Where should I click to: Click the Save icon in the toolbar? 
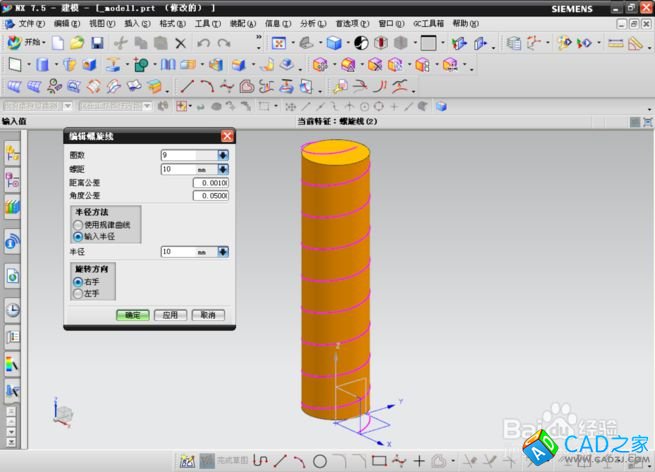(x=97, y=43)
